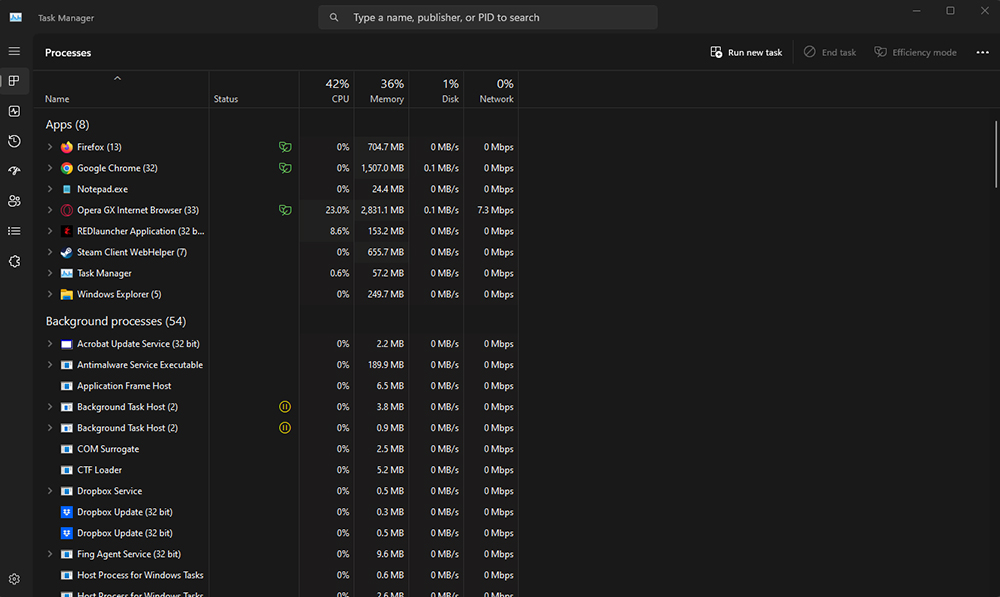Click the Apps (8) group header
Screen dimensions: 1000x597
pyautogui.click(x=67, y=124)
